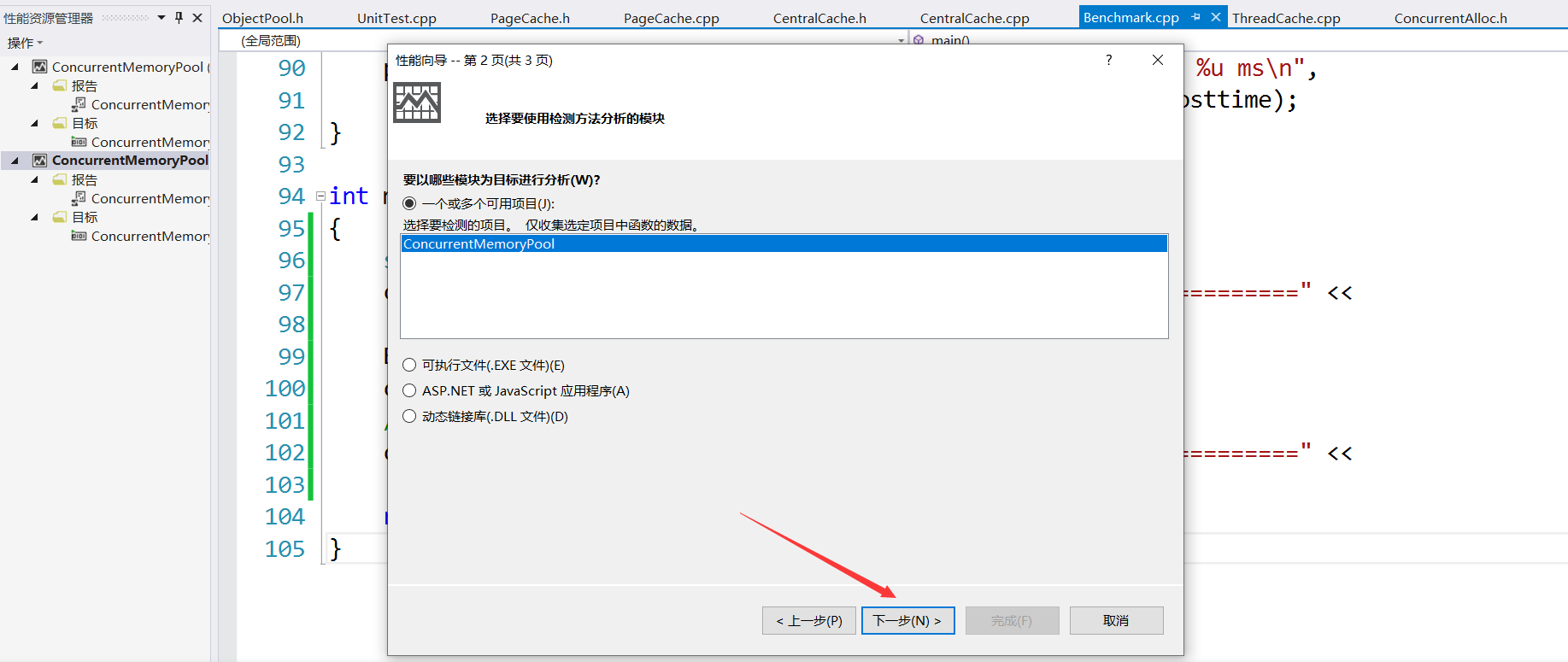Click the Previous (上一步) button in wizard
The image size is (1568, 662).
click(808, 621)
